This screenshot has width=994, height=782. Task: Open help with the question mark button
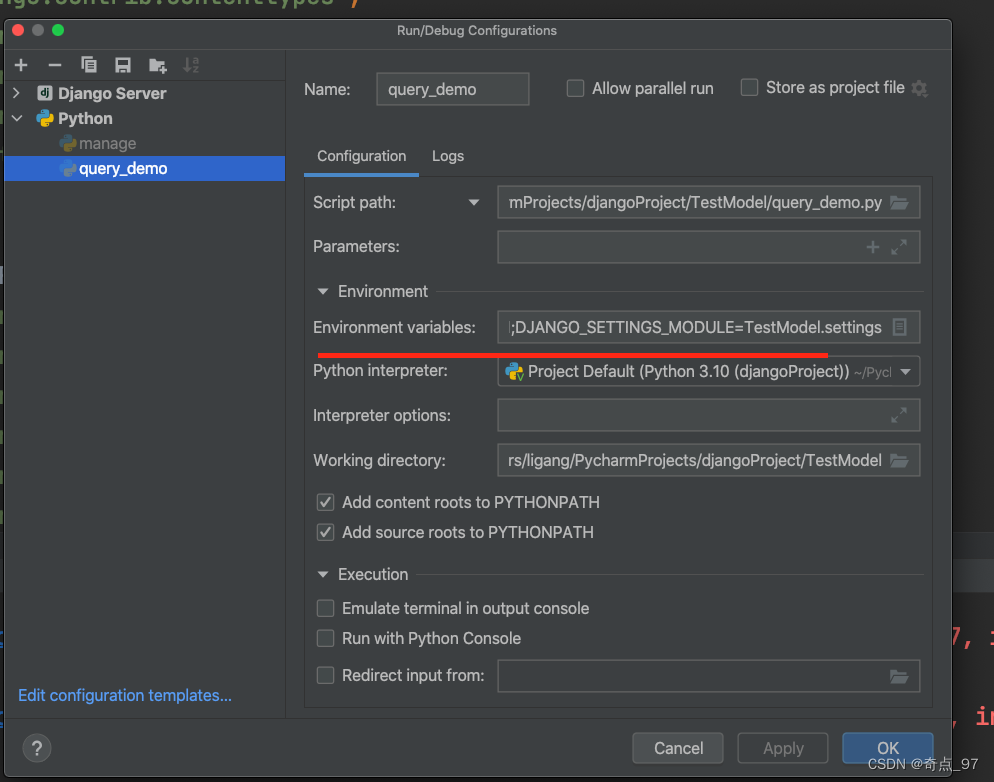click(x=37, y=748)
